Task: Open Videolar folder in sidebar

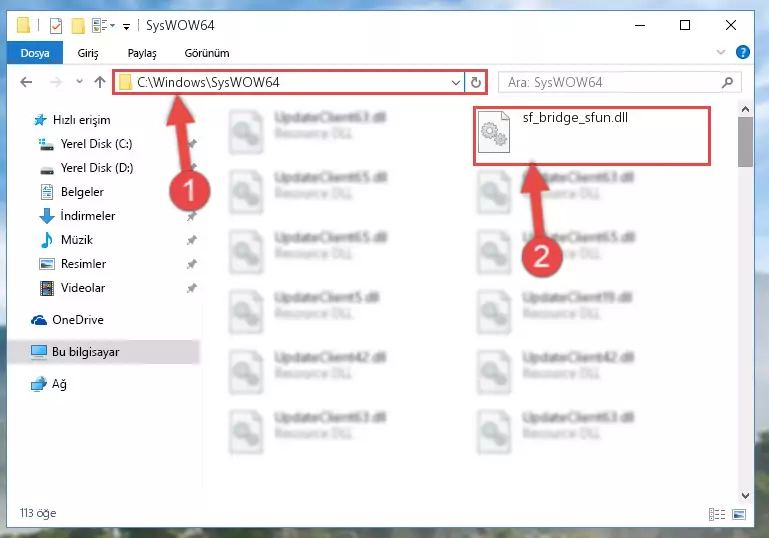Action: [72, 288]
